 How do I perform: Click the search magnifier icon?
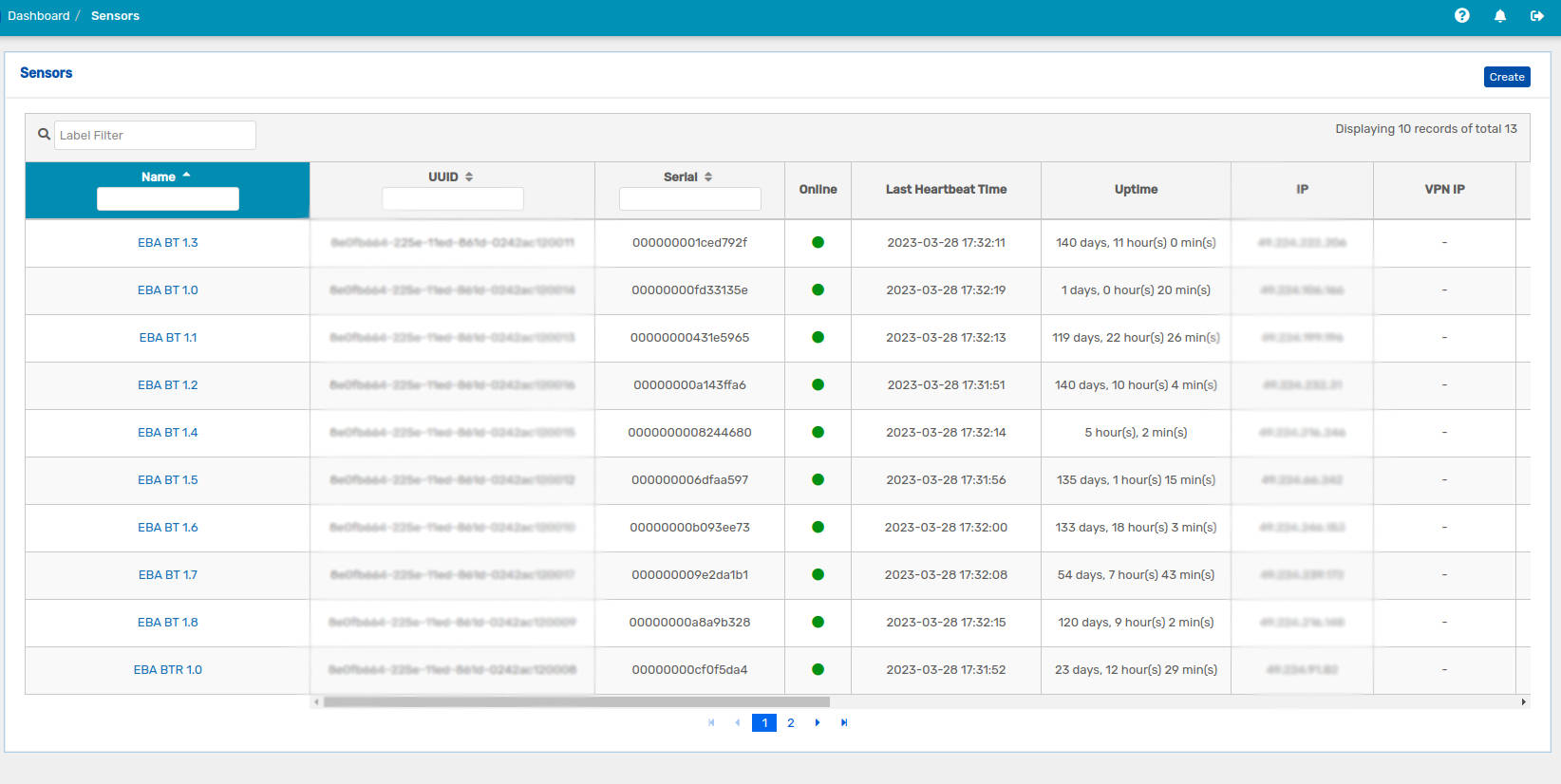tap(44, 135)
